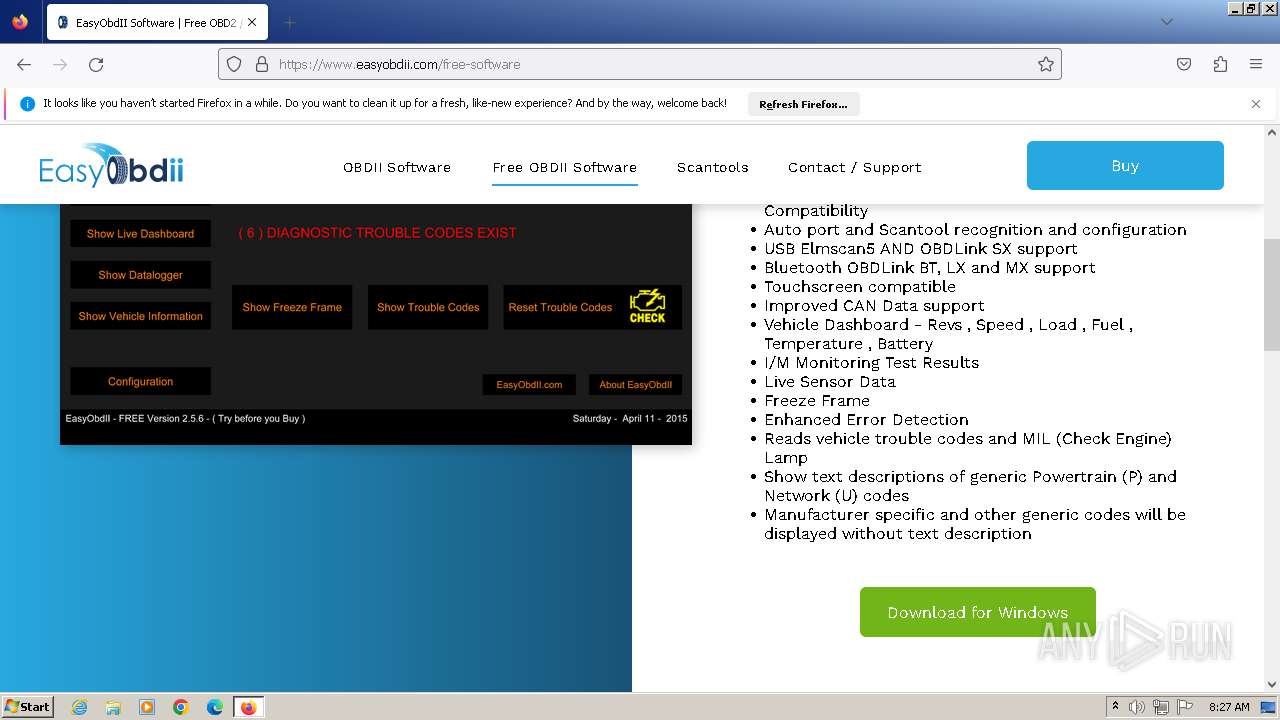This screenshot has height=720, width=1280.
Task: Click the blue Buy button
Action: click(1125, 166)
